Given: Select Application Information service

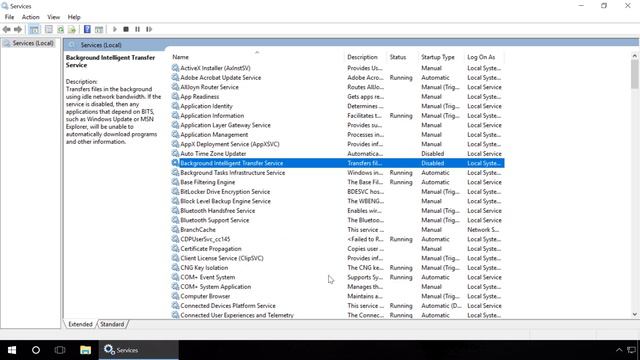Looking at the screenshot, I should click(x=212, y=116).
